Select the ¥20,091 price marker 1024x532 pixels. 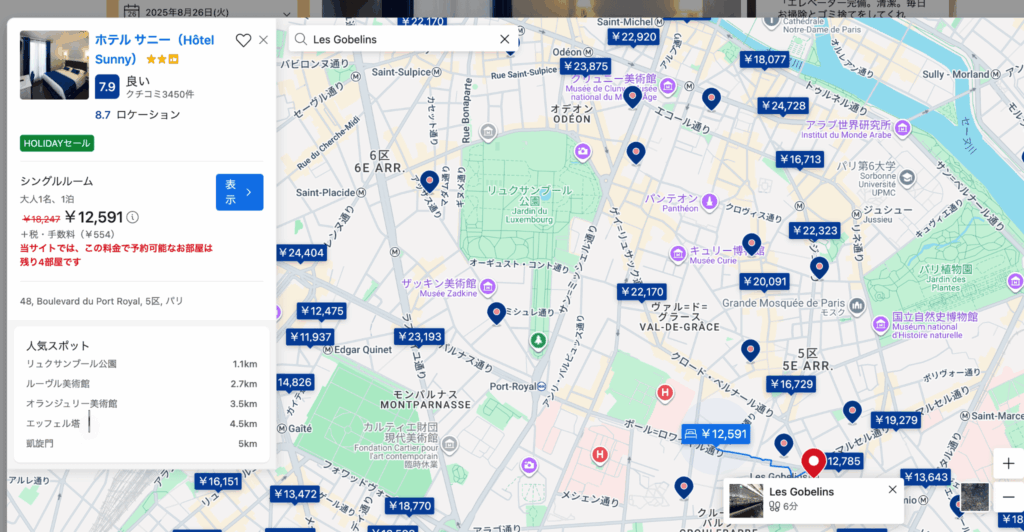(765, 281)
